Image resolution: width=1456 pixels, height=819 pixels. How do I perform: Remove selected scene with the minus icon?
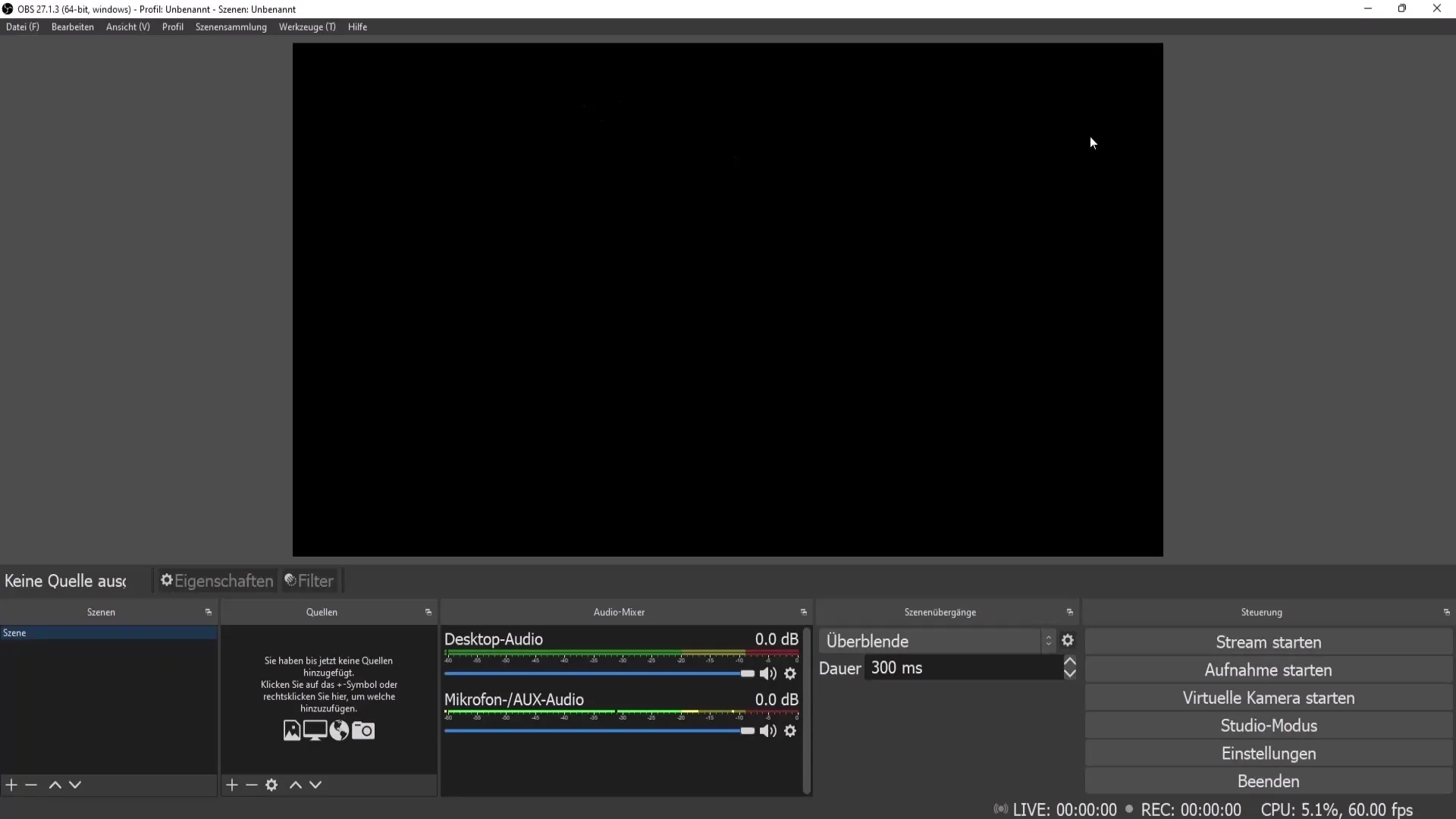pos(31,785)
